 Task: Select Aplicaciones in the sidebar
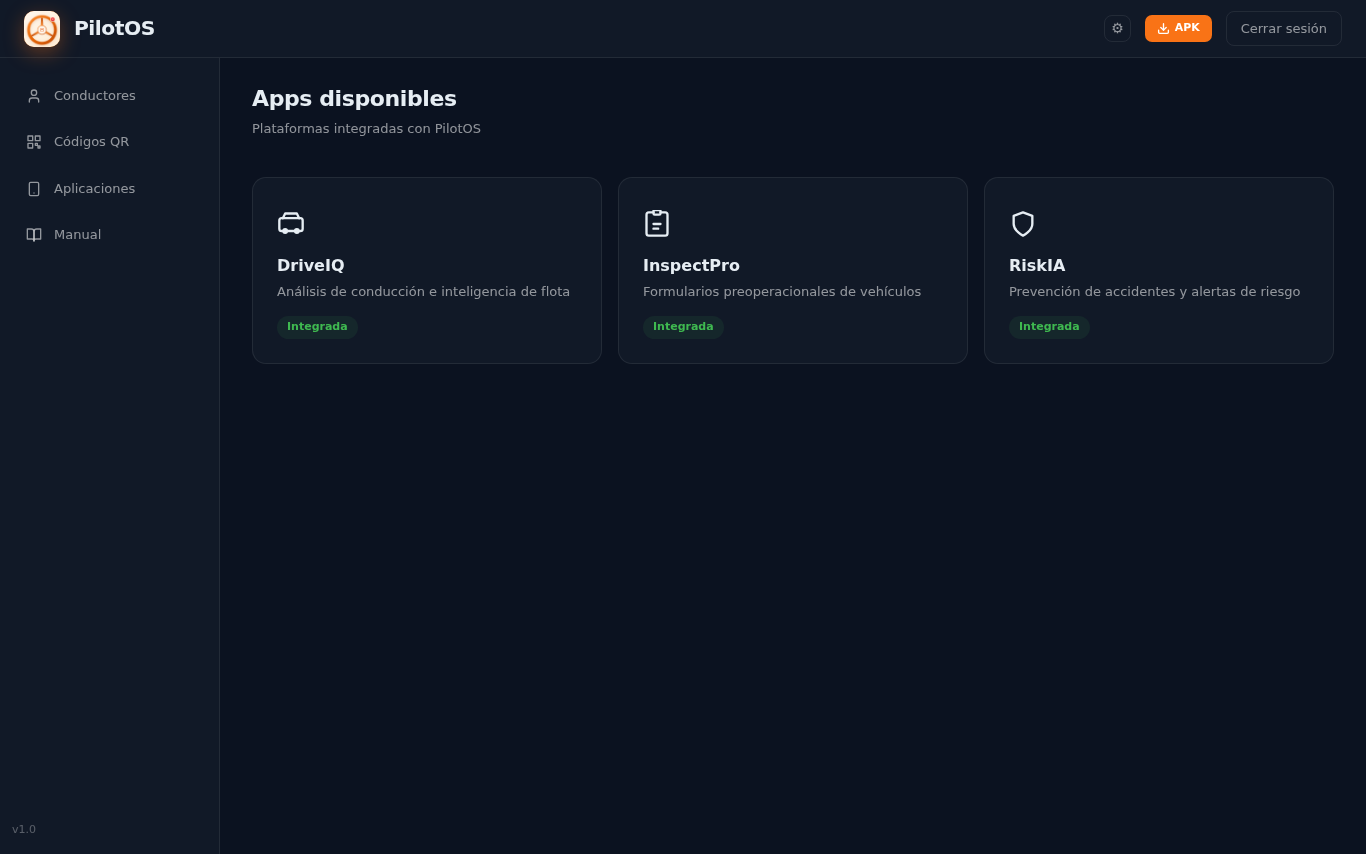point(110,189)
